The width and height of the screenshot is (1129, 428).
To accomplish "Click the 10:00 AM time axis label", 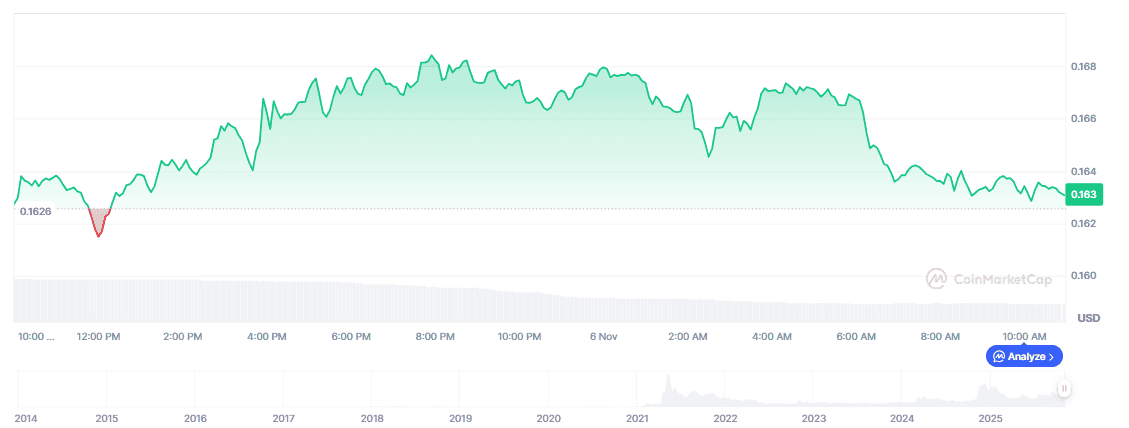I will pos(1025,336).
